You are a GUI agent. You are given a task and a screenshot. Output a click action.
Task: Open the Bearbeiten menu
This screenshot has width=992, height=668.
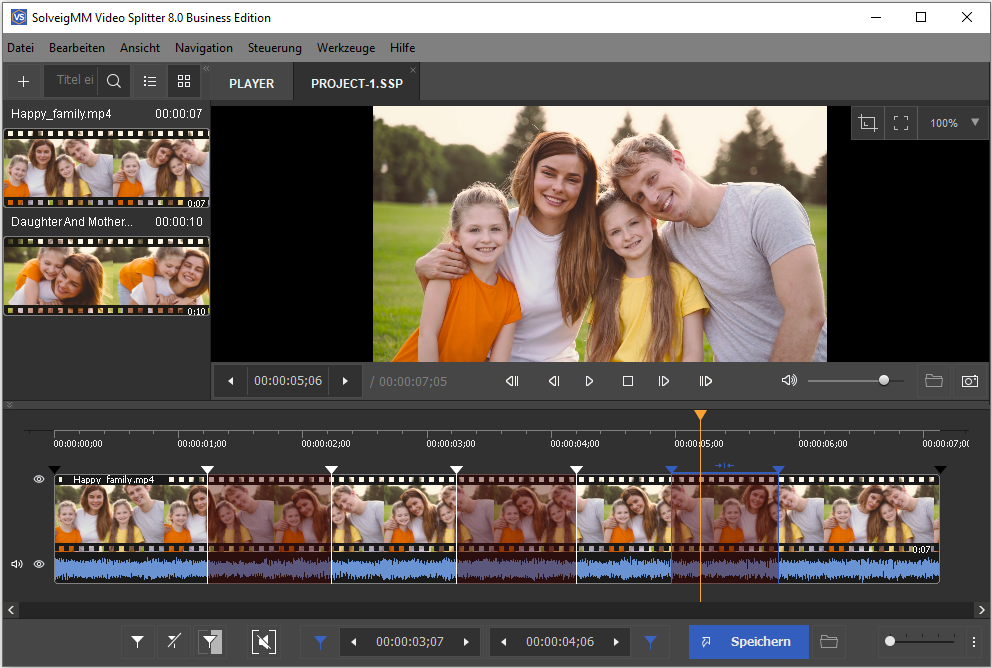click(x=77, y=48)
